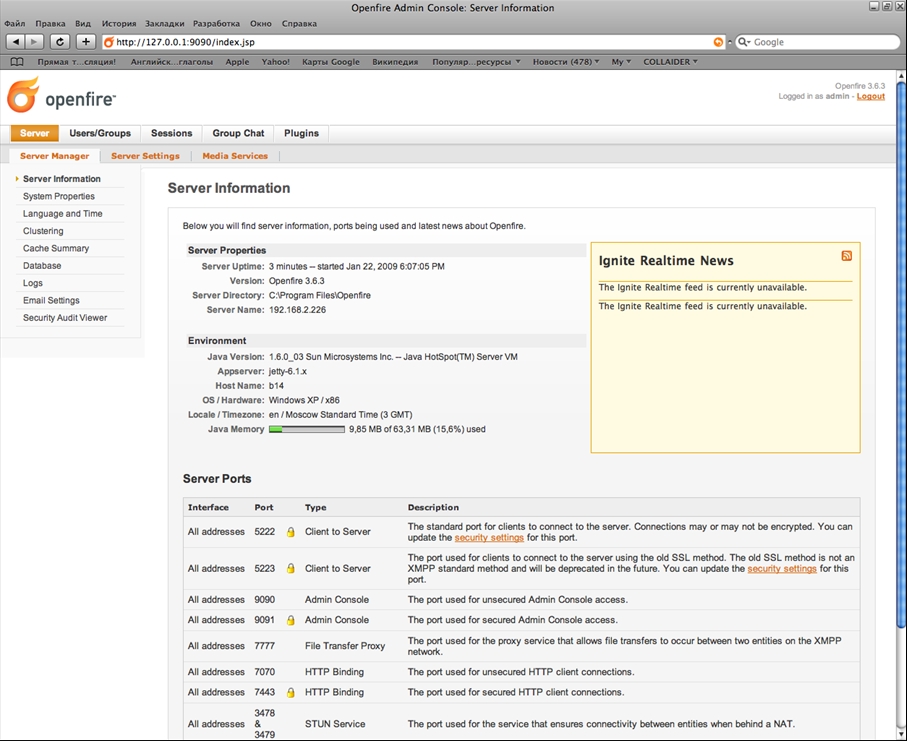
Task: Open the Википедия bookmark
Action: [x=395, y=62]
